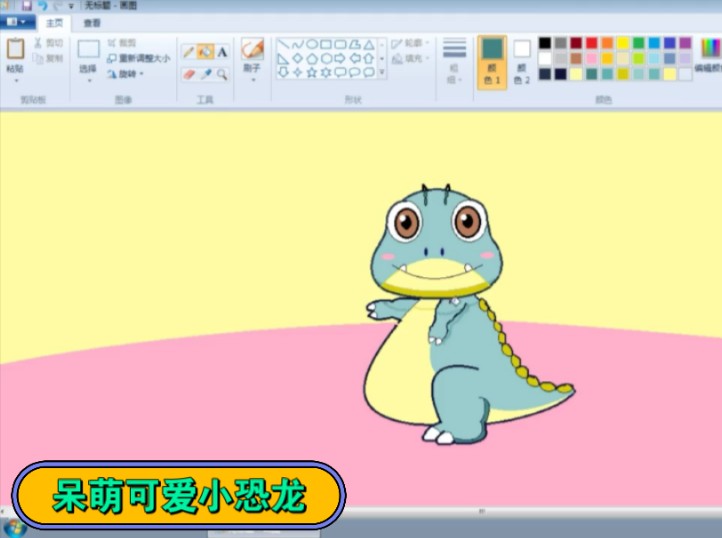This screenshot has height=538, width=722.
Task: Pick the pink color swatch
Action: click(x=592, y=58)
